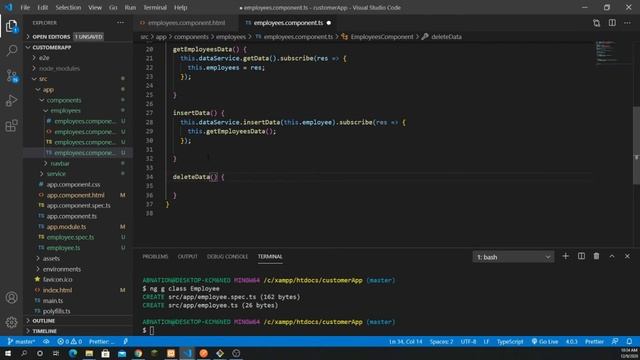Open the Run and Debug view

[11, 100]
